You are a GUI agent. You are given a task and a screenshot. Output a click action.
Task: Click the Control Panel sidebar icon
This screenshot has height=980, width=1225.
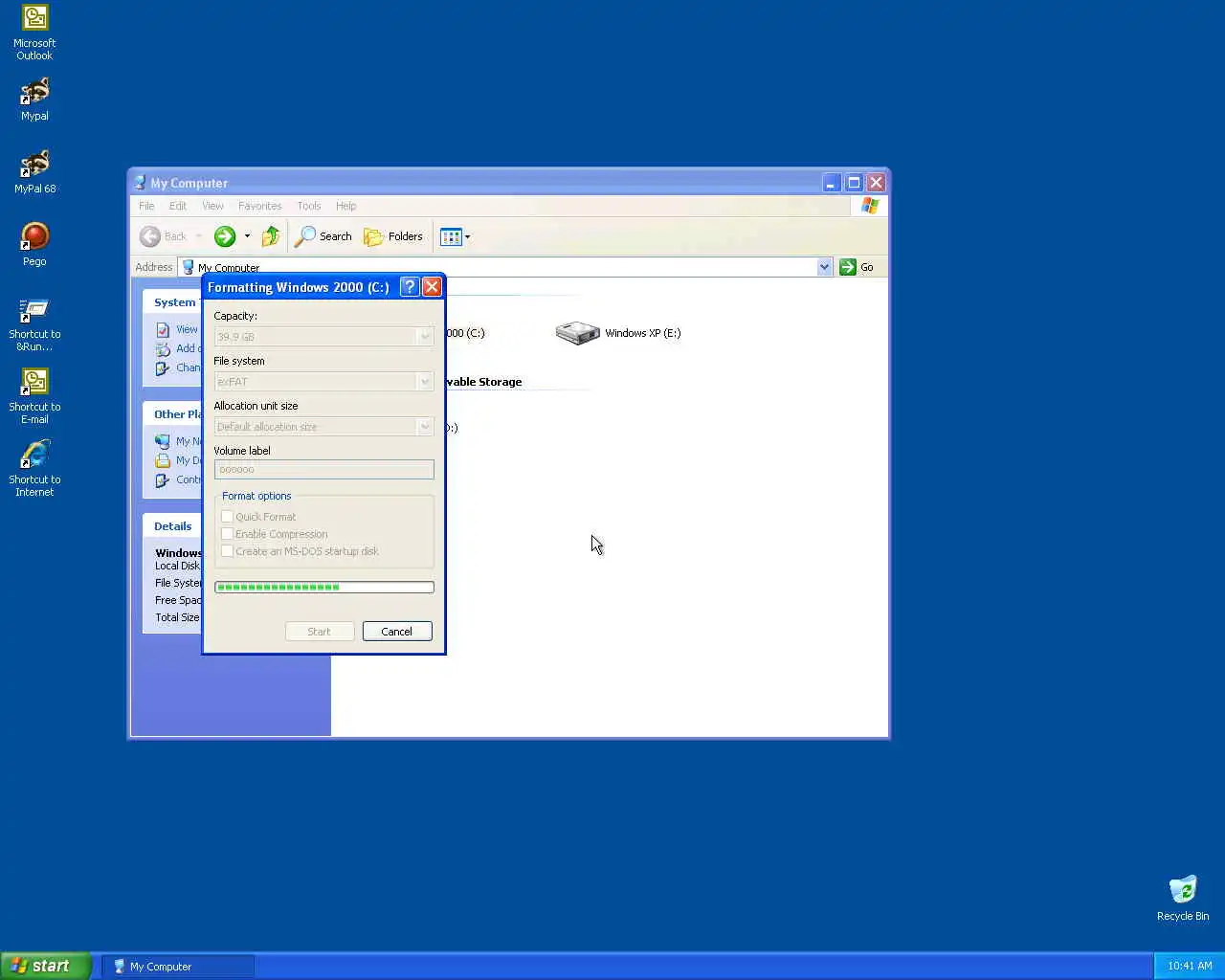[163, 479]
